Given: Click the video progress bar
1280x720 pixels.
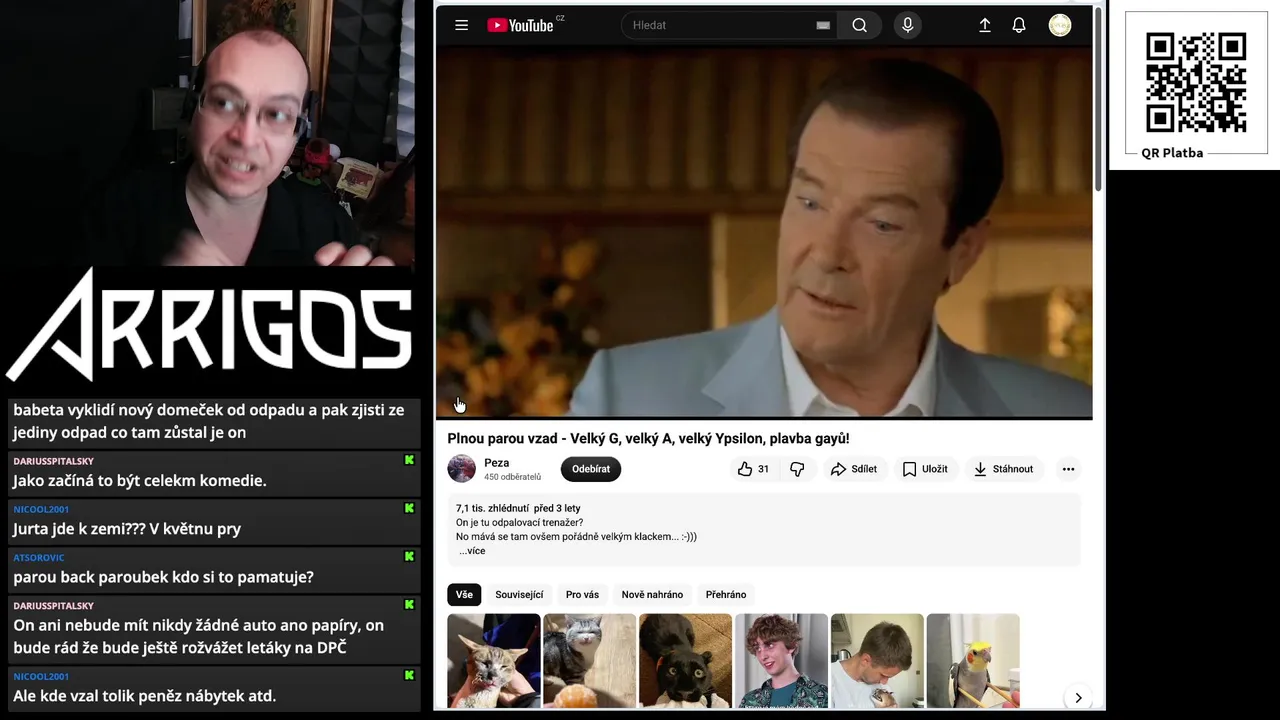Looking at the screenshot, I should 764,417.
